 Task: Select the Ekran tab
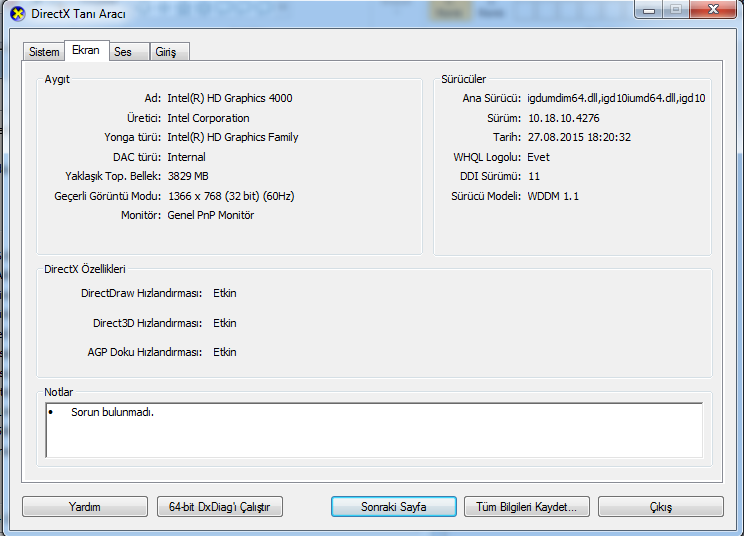coord(86,50)
